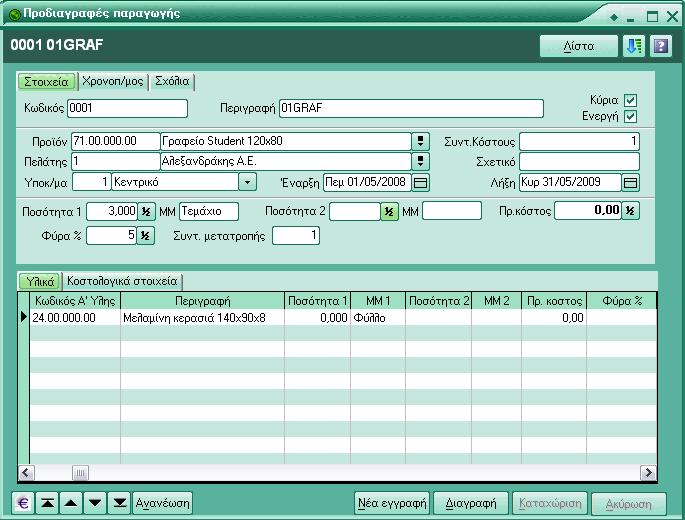Select row marker of material 24.00.000.00
The height and width of the screenshot is (520, 685).
pyautogui.click(x=24, y=317)
